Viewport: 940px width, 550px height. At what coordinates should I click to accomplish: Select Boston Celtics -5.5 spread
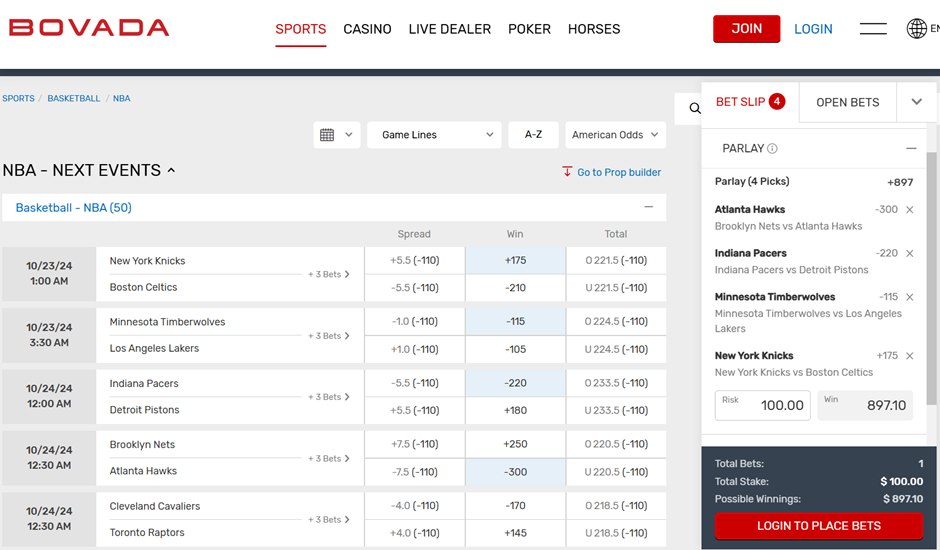414,288
